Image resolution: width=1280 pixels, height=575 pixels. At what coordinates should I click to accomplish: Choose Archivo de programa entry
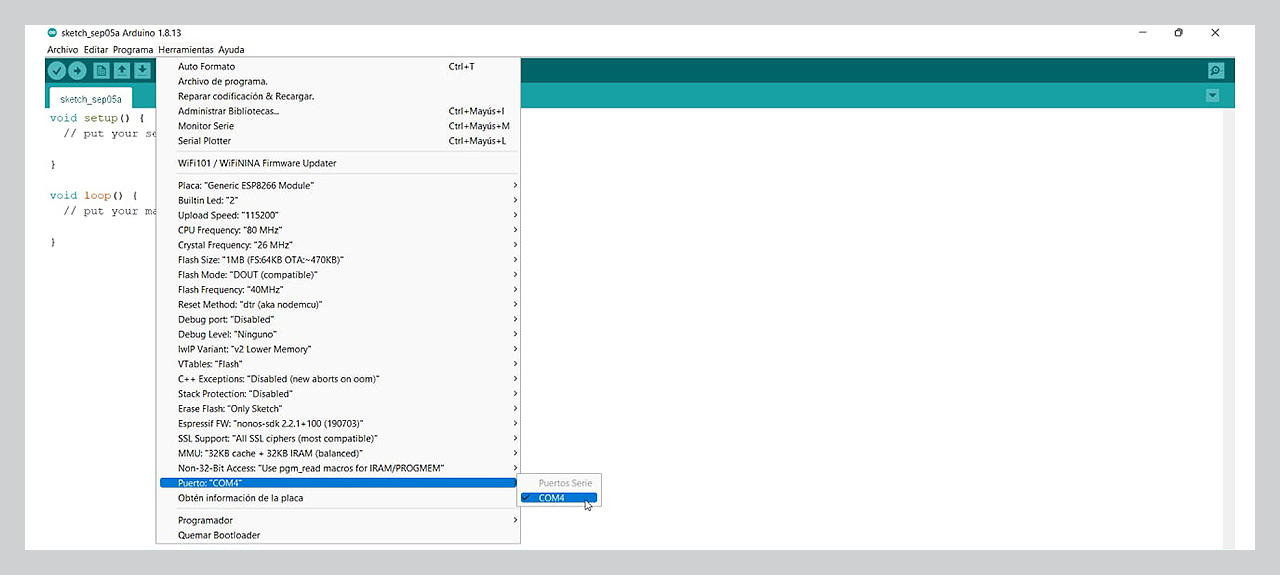click(338, 82)
